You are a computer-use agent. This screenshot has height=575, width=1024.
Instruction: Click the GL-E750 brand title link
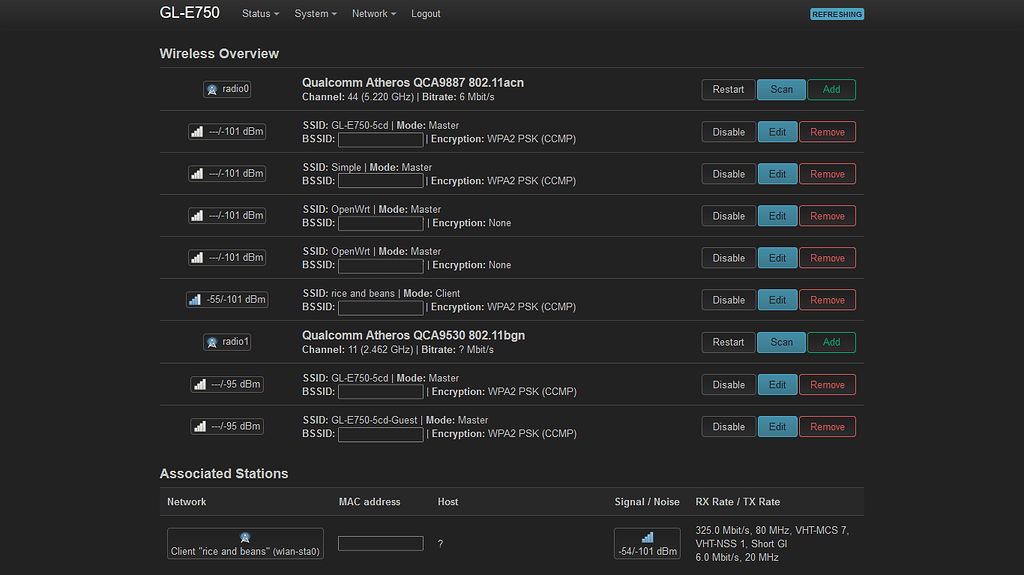click(x=189, y=13)
